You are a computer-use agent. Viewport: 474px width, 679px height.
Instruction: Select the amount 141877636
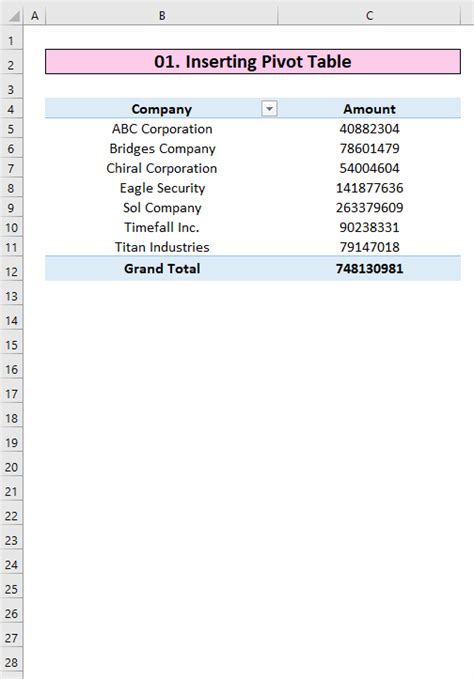369,188
